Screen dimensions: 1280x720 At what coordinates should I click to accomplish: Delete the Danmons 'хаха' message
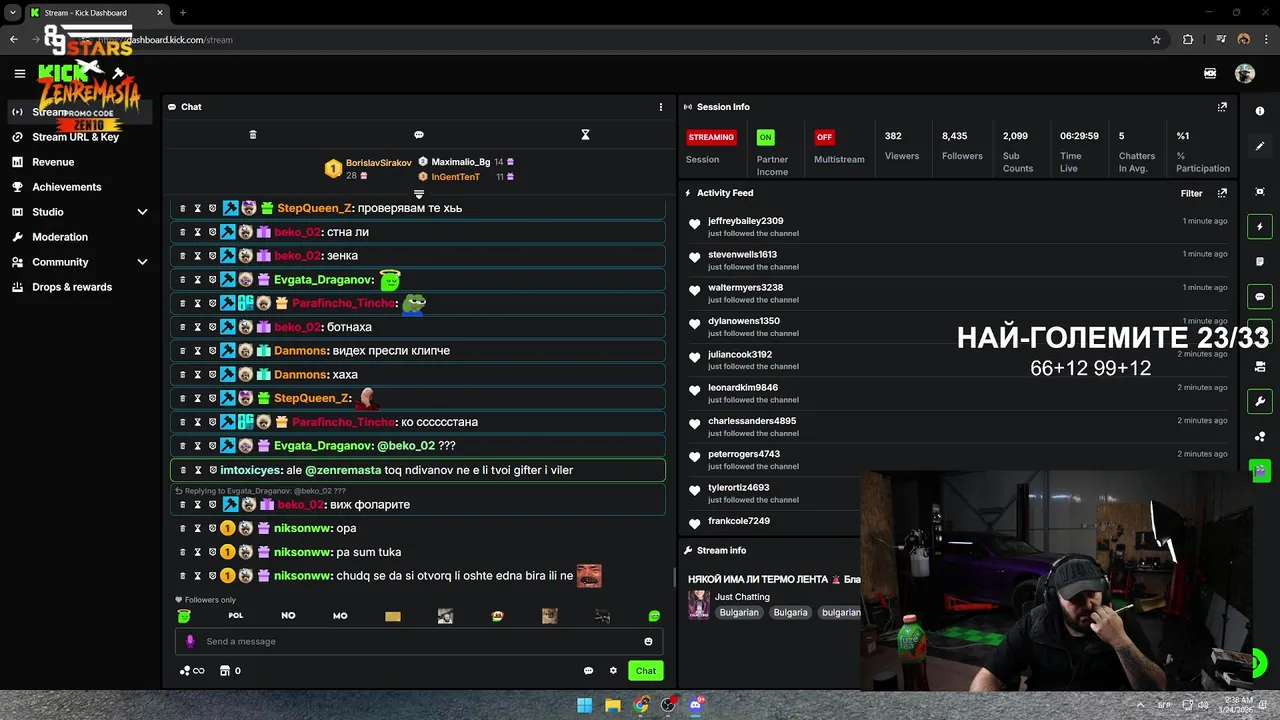click(x=182, y=375)
